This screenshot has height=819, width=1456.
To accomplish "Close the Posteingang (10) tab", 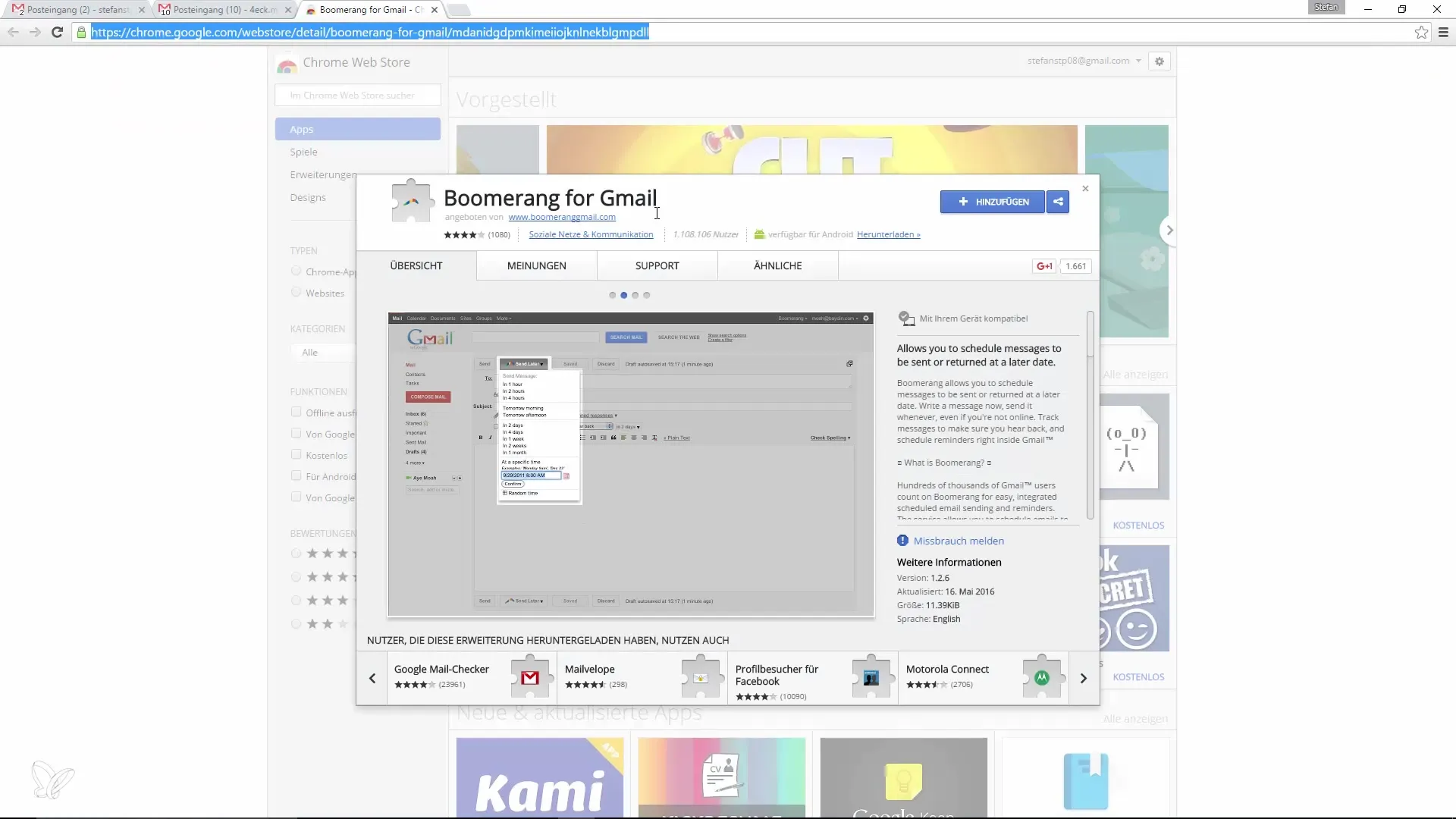I will 287,10.
